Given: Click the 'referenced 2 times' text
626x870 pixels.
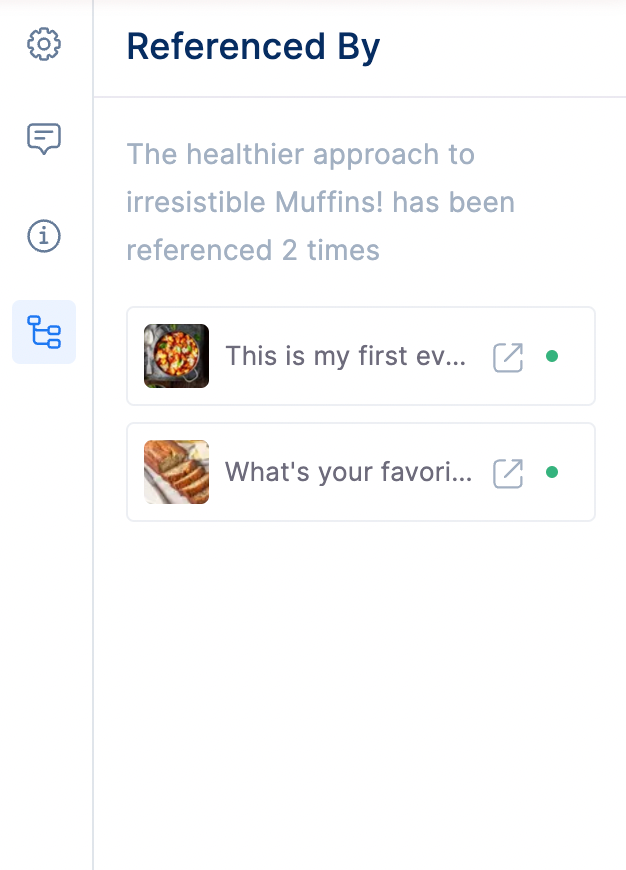Looking at the screenshot, I should (253, 250).
